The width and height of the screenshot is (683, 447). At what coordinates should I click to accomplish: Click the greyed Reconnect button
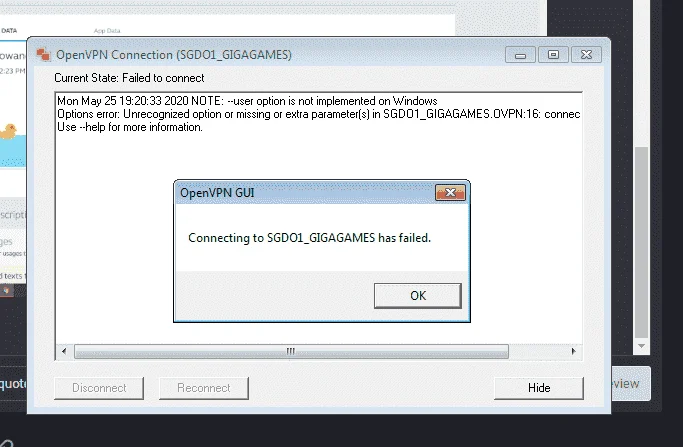[x=204, y=388]
